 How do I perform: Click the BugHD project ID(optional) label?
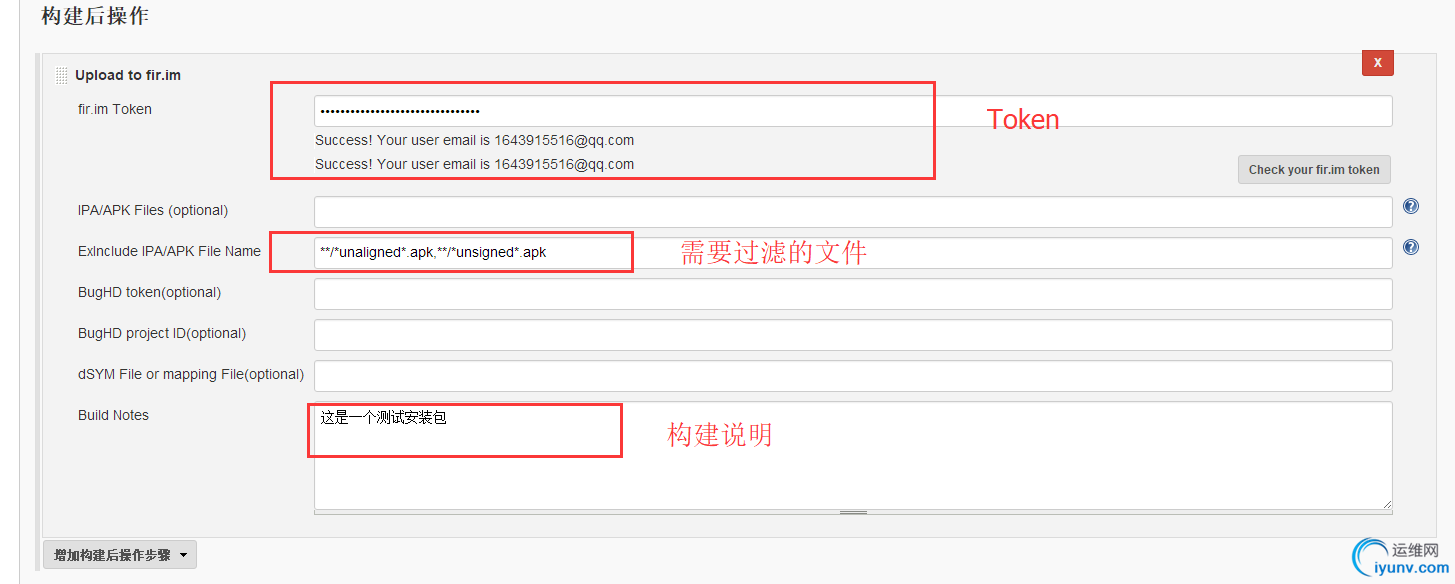162,333
